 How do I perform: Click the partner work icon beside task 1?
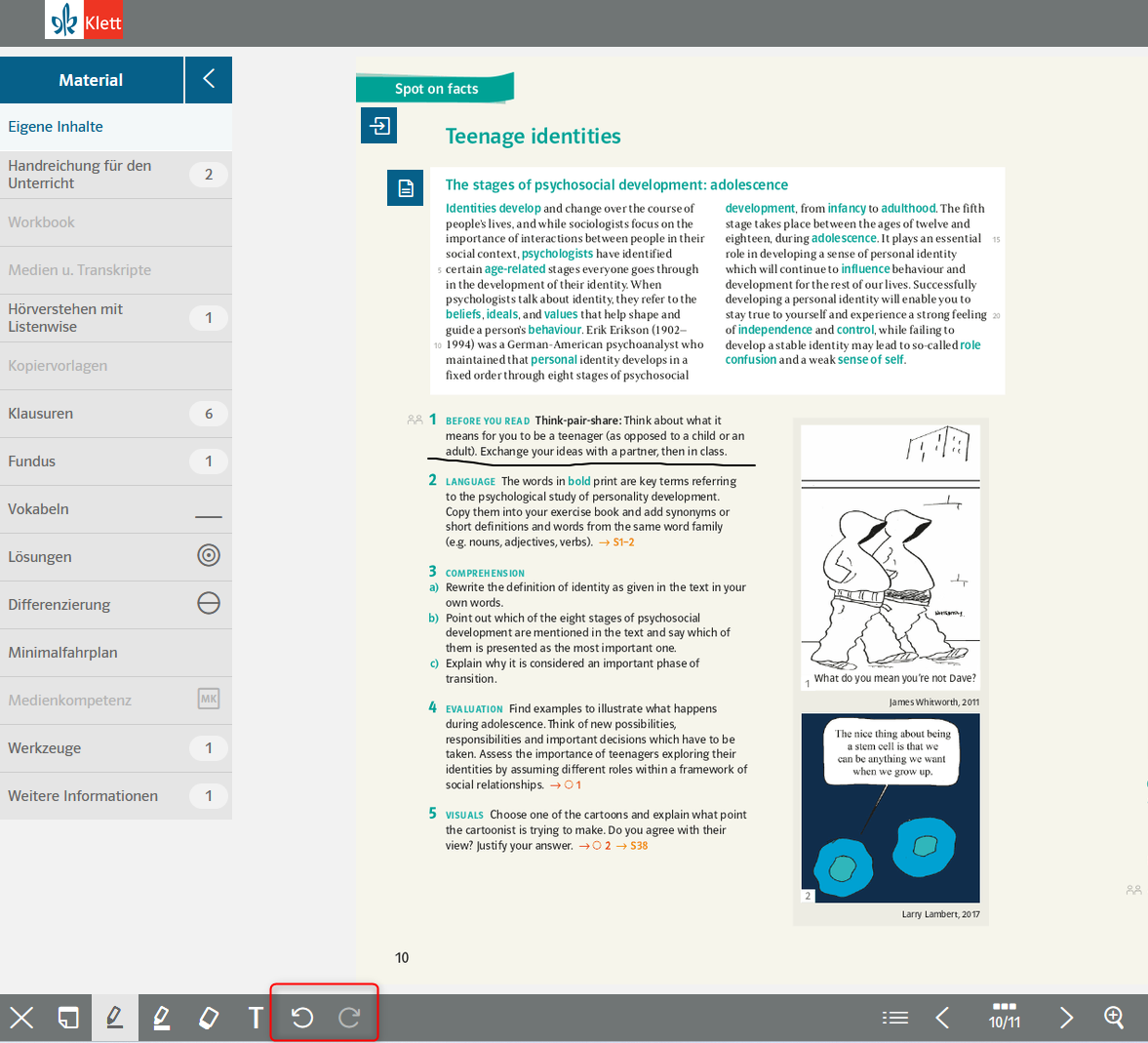tap(415, 420)
